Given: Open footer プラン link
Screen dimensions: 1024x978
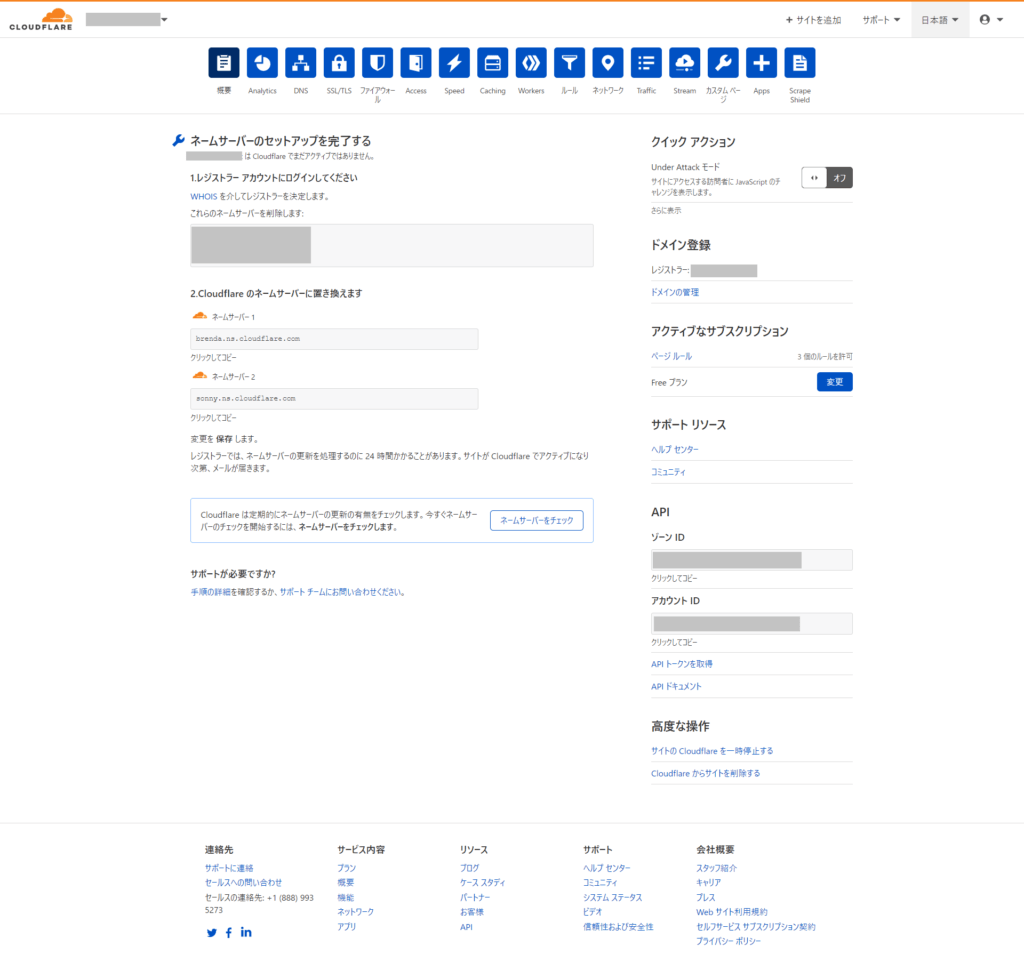Looking at the screenshot, I should pos(346,868).
